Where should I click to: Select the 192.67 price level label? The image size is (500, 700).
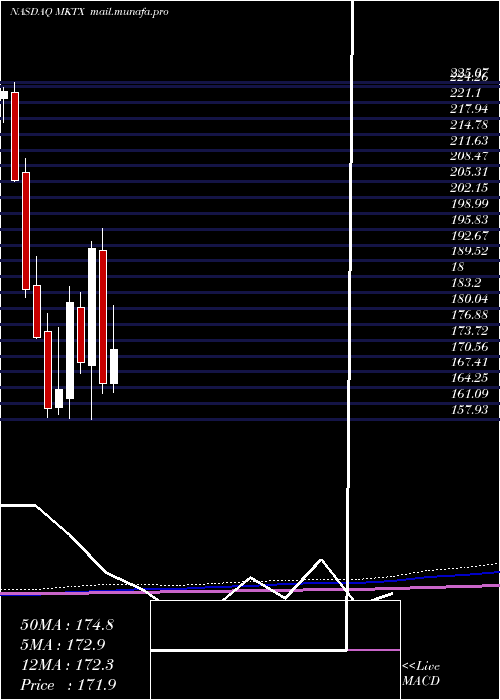(x=470, y=235)
